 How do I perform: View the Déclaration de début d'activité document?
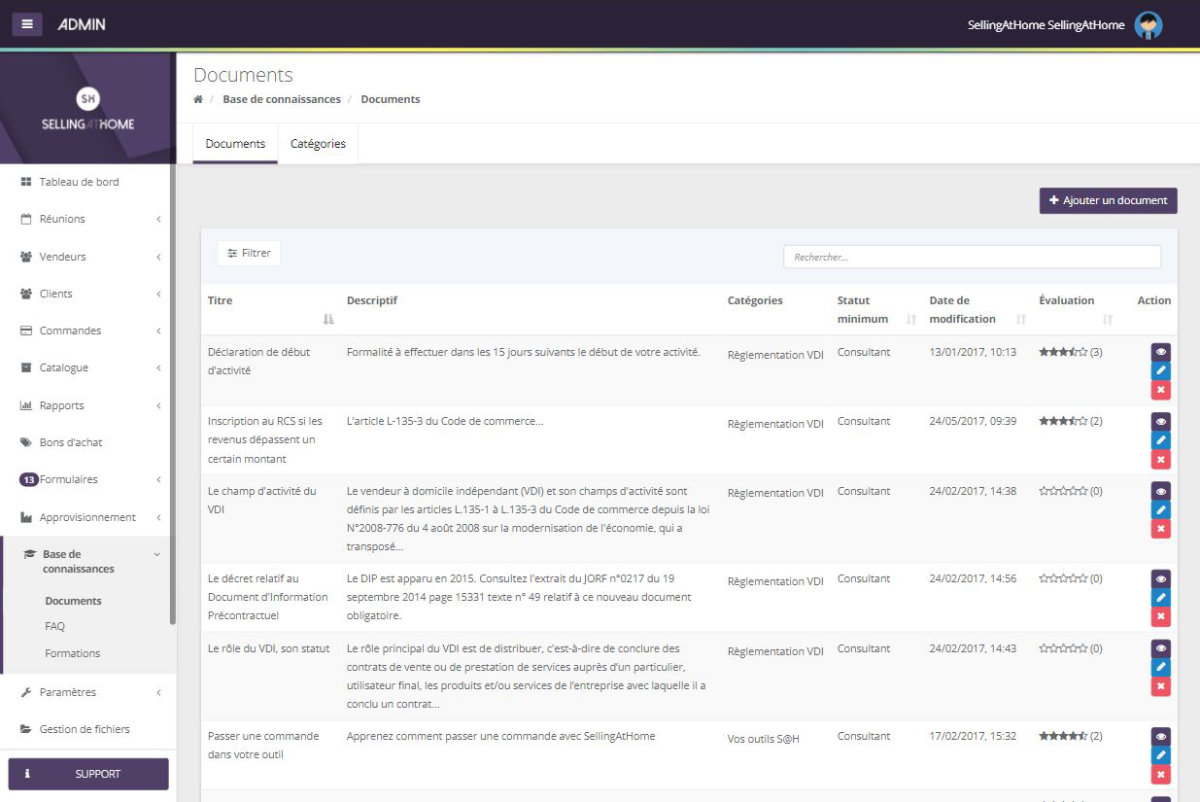click(x=1161, y=352)
